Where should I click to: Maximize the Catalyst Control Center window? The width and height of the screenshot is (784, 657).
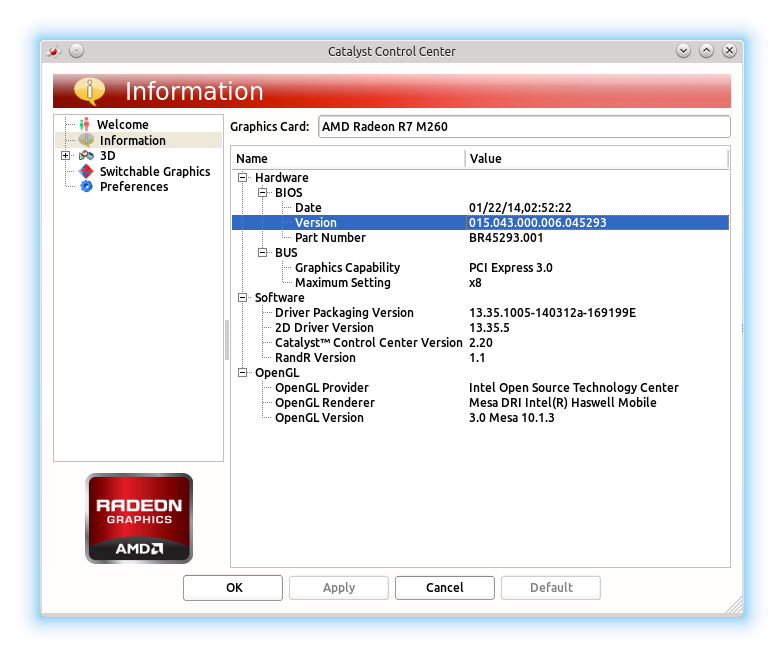point(706,50)
